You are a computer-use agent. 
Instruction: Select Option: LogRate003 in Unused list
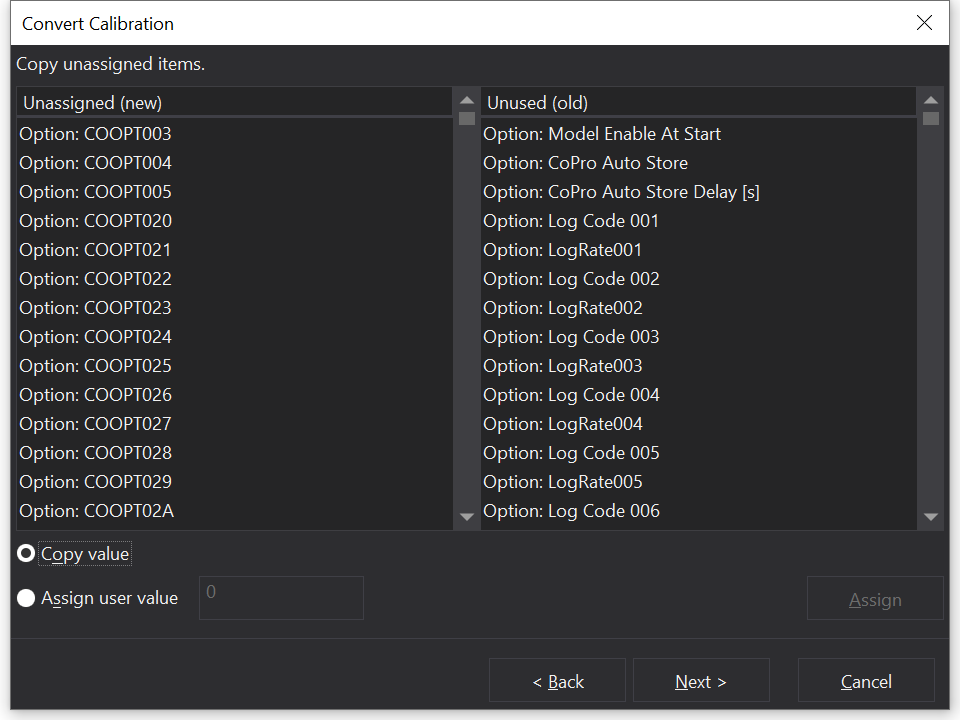[x=562, y=366]
